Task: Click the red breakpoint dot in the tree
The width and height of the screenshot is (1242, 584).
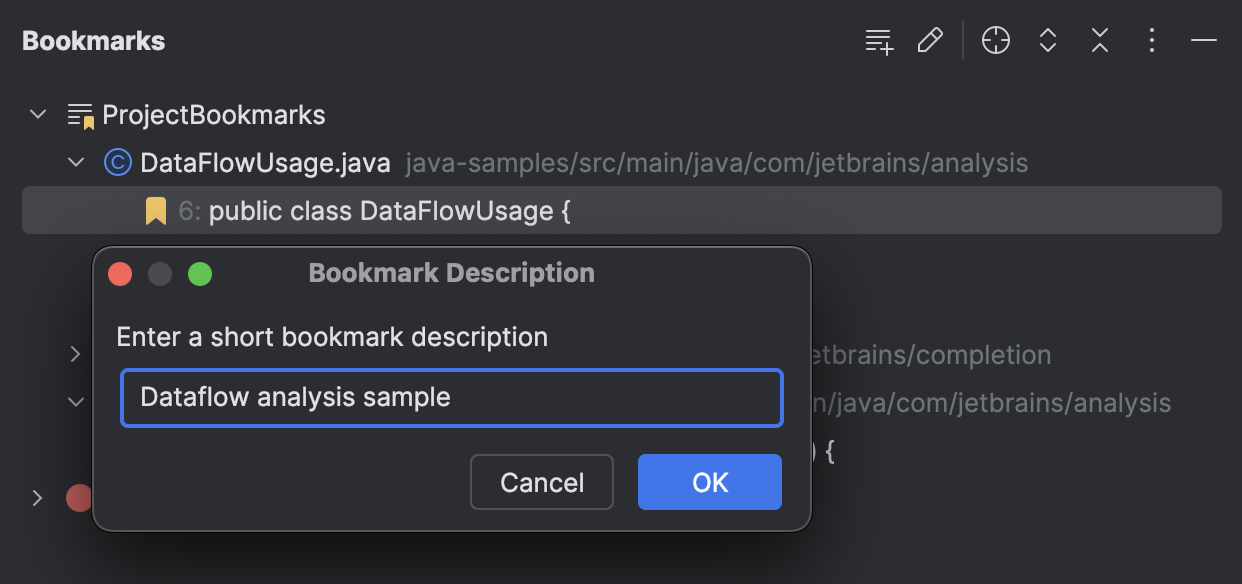Action: coord(79,497)
